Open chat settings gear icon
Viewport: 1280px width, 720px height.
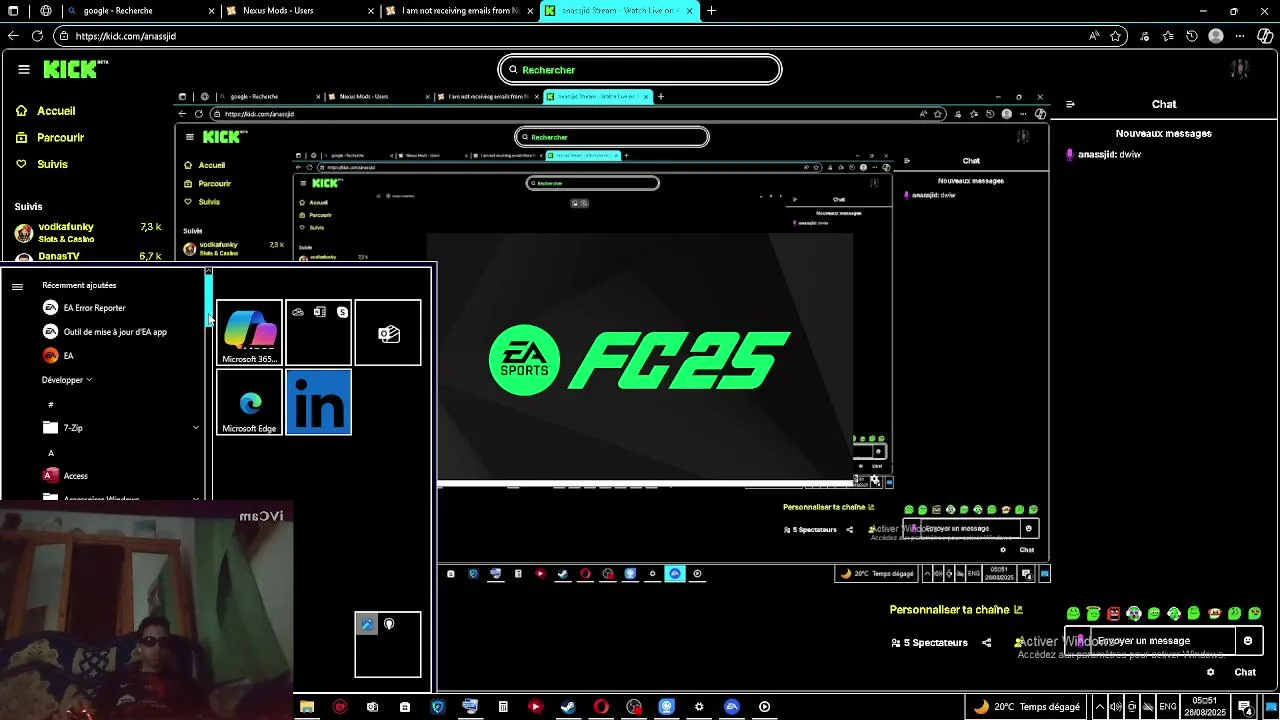pos(1211,672)
